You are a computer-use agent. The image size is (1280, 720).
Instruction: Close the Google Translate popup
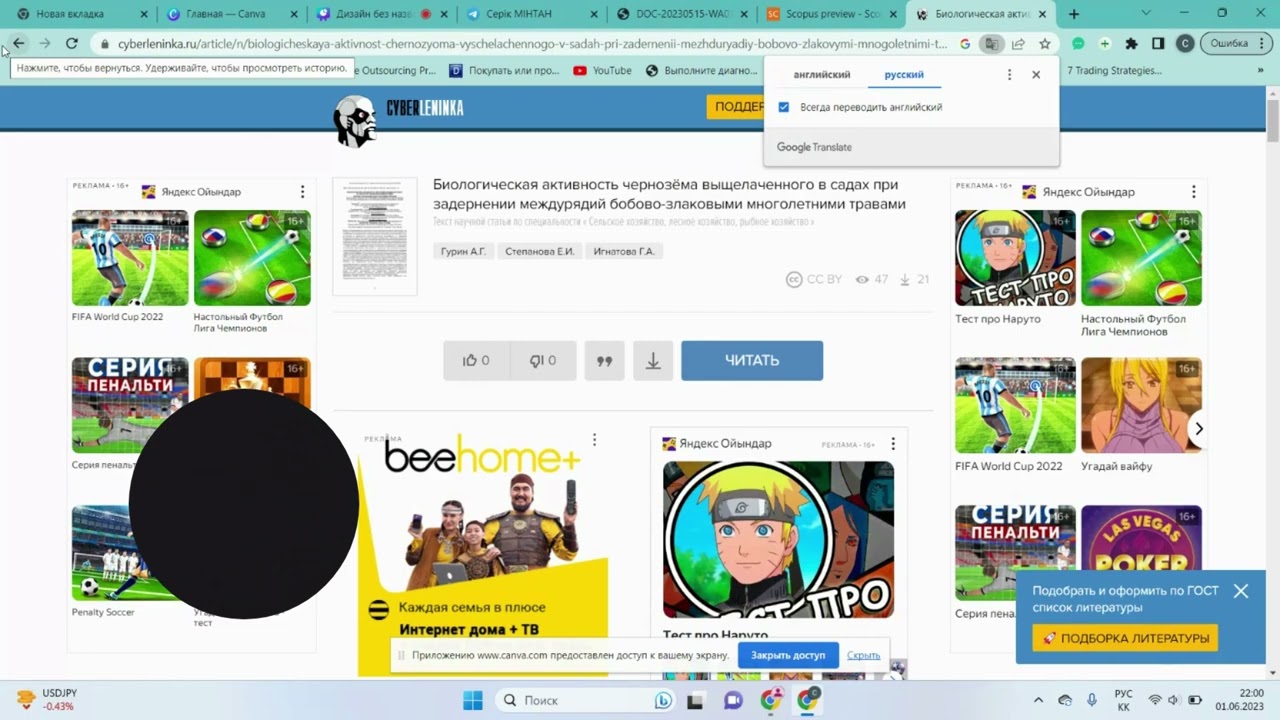tap(1036, 75)
